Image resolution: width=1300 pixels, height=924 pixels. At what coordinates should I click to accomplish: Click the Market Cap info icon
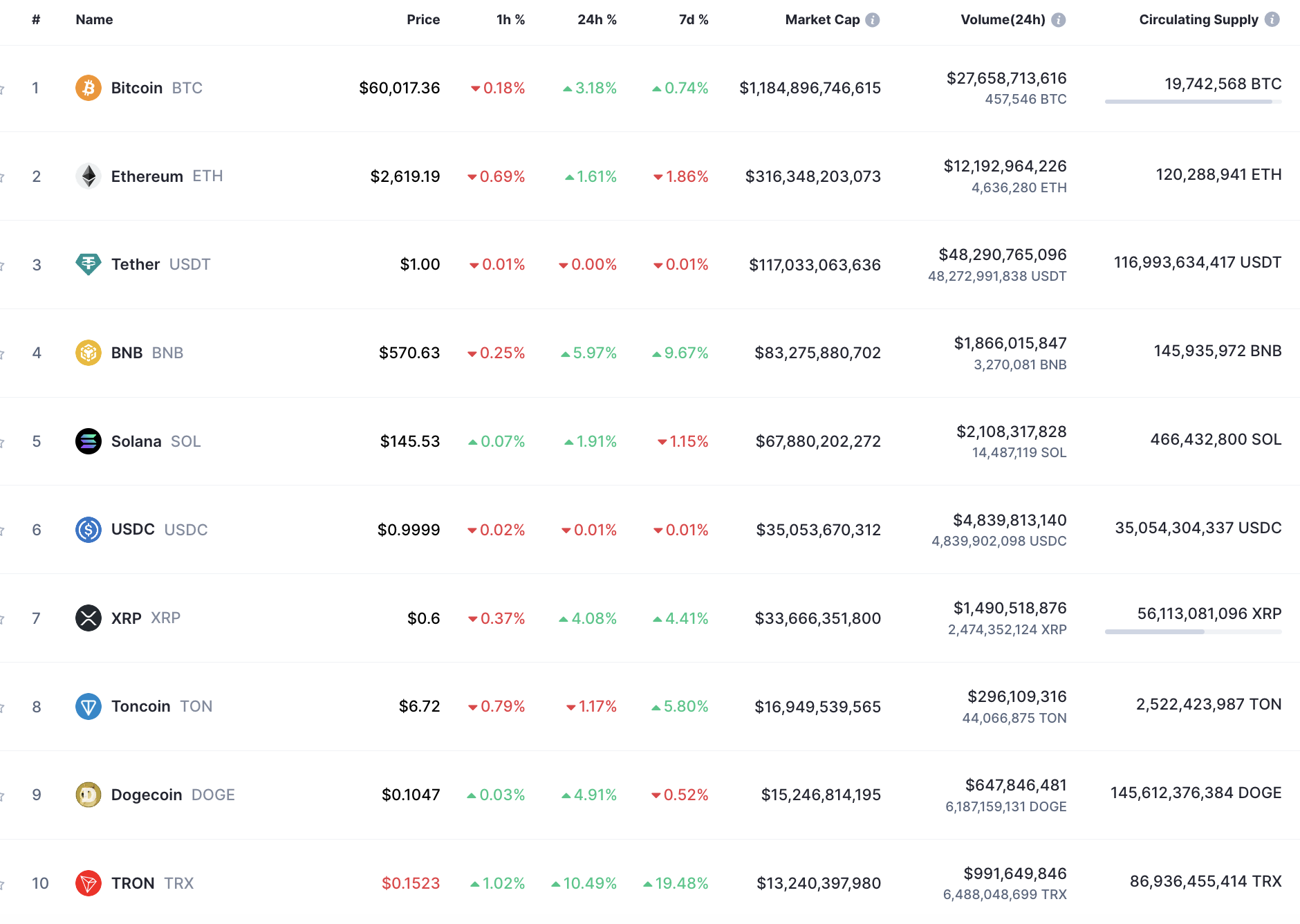click(873, 20)
